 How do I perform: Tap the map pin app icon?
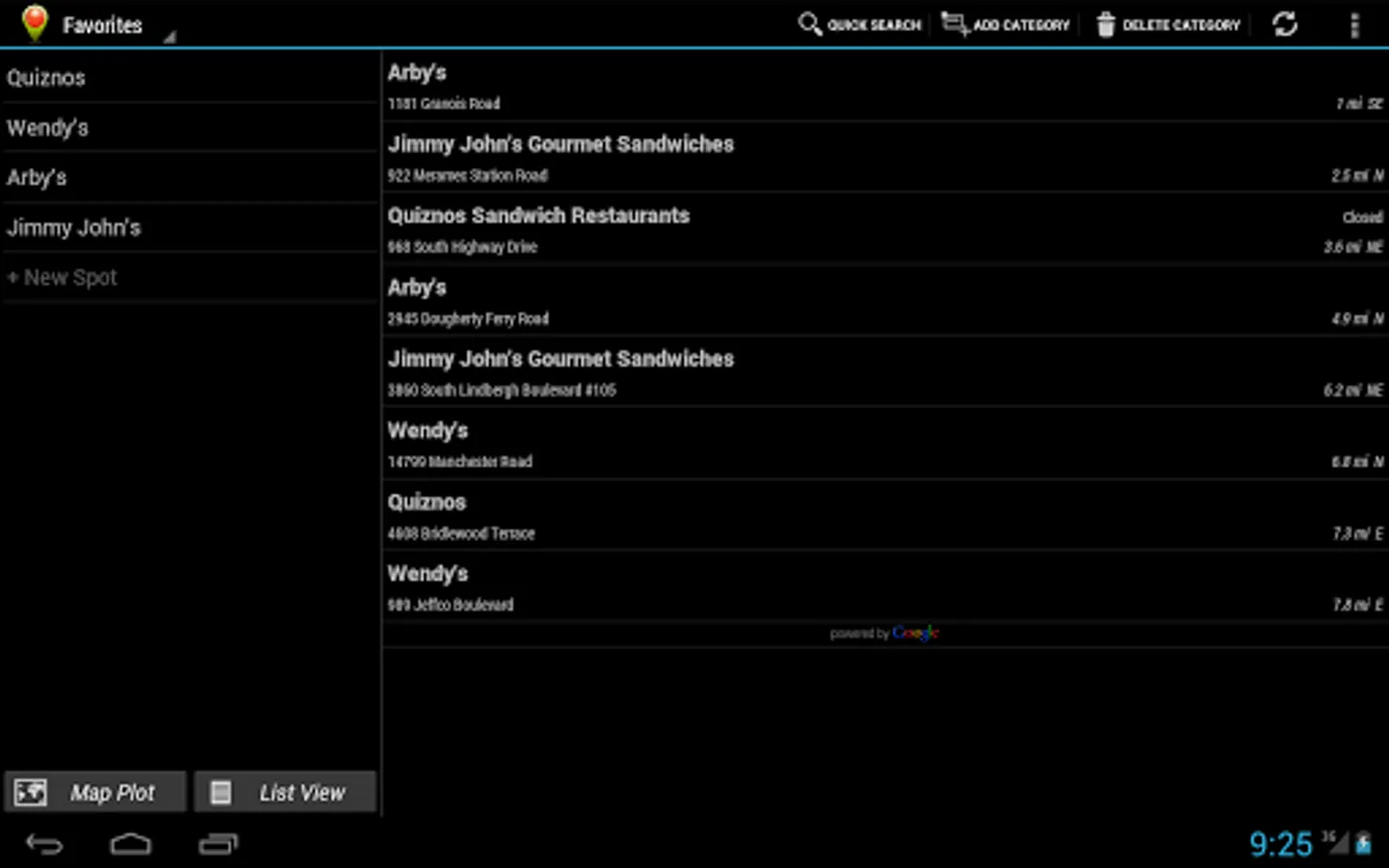coord(35,23)
